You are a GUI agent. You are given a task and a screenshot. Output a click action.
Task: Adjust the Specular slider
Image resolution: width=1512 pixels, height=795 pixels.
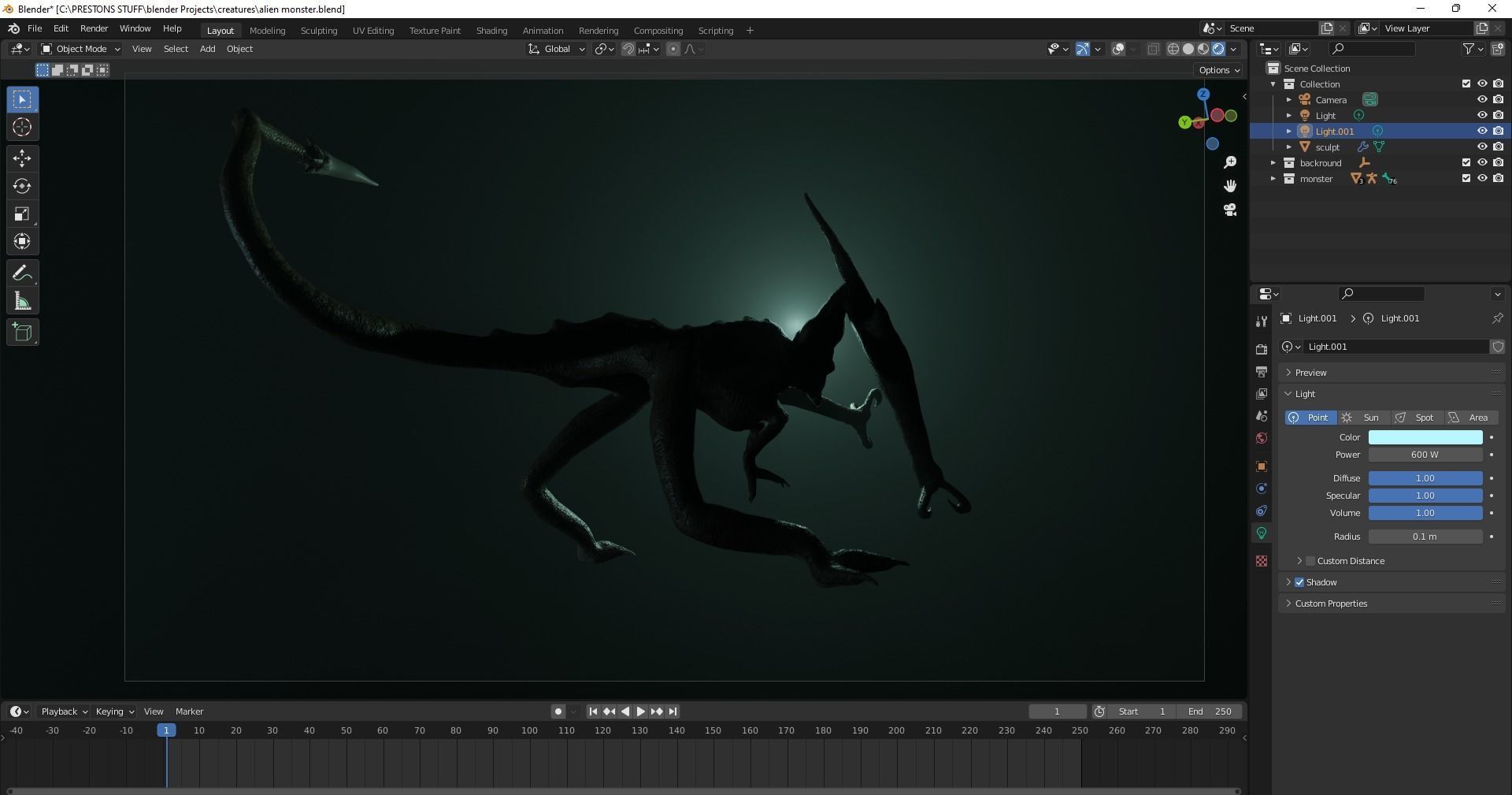click(x=1425, y=496)
